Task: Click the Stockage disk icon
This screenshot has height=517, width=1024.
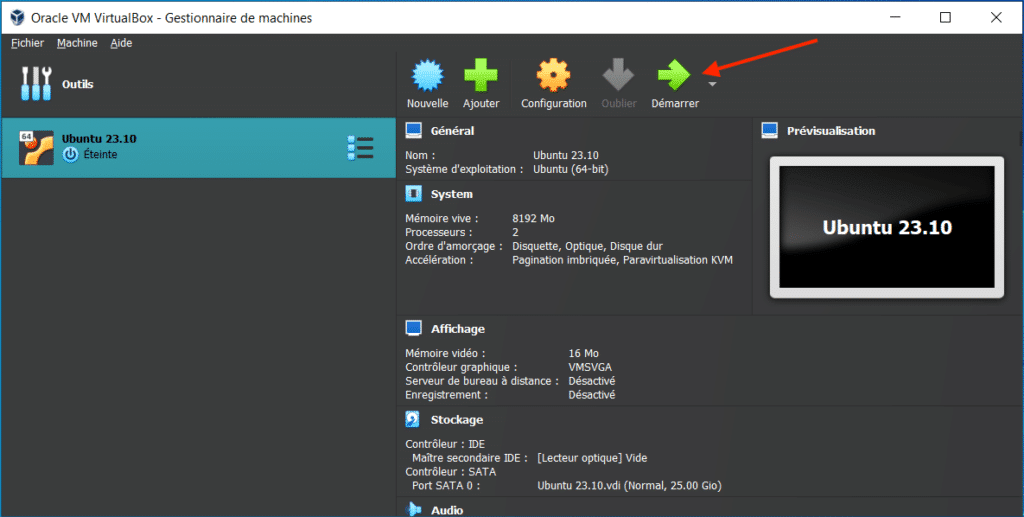Action: coord(413,419)
